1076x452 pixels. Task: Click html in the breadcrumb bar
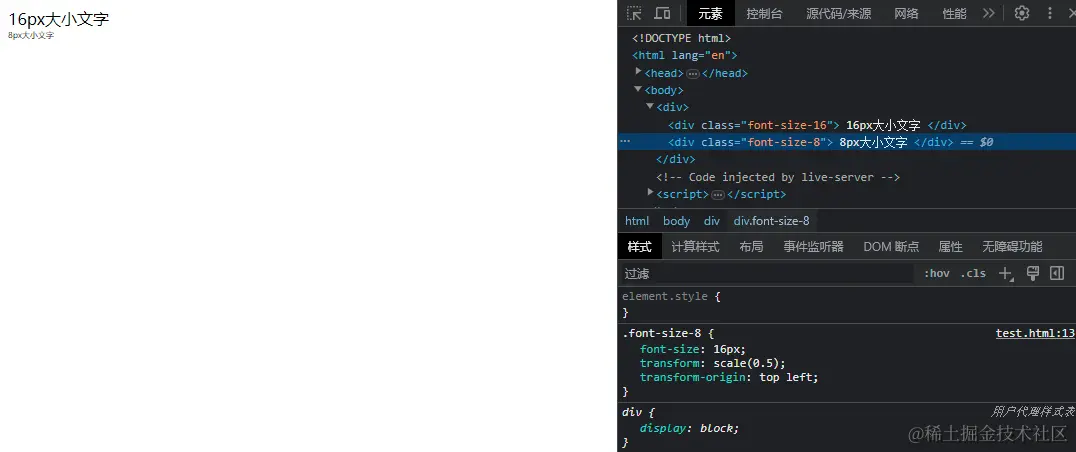pyautogui.click(x=637, y=221)
